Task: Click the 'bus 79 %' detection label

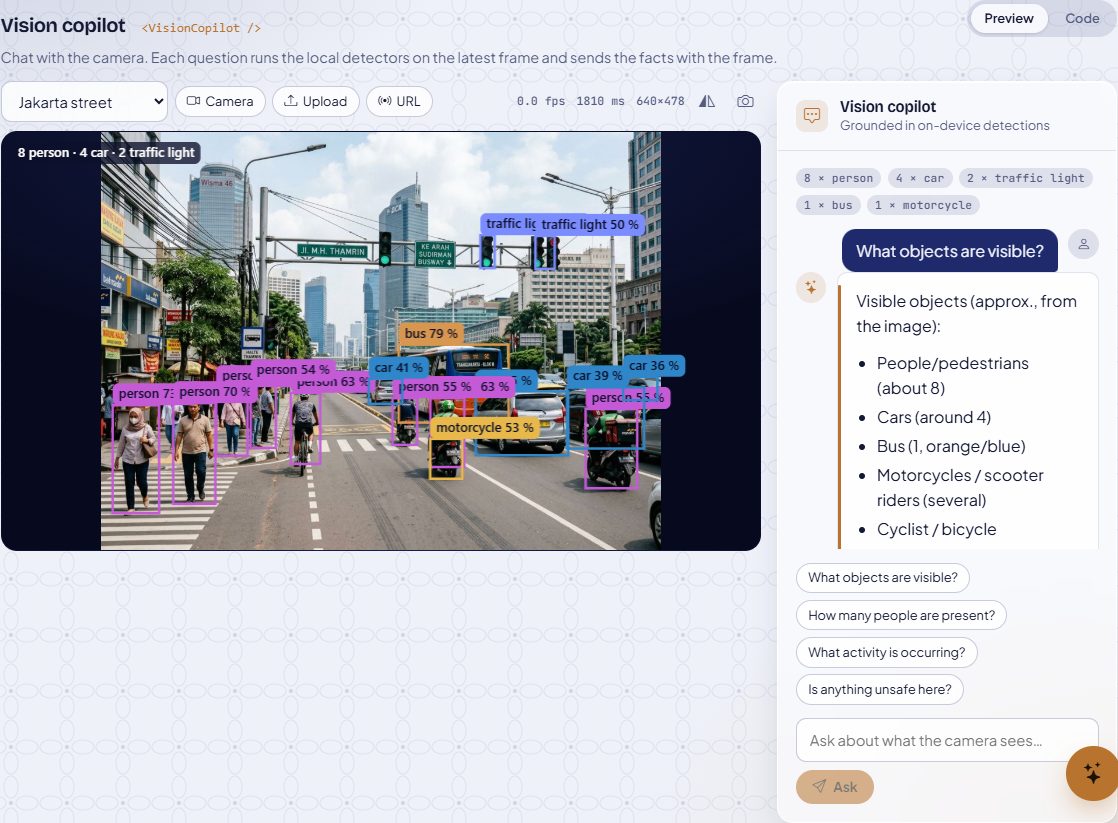Action: pyautogui.click(x=431, y=333)
